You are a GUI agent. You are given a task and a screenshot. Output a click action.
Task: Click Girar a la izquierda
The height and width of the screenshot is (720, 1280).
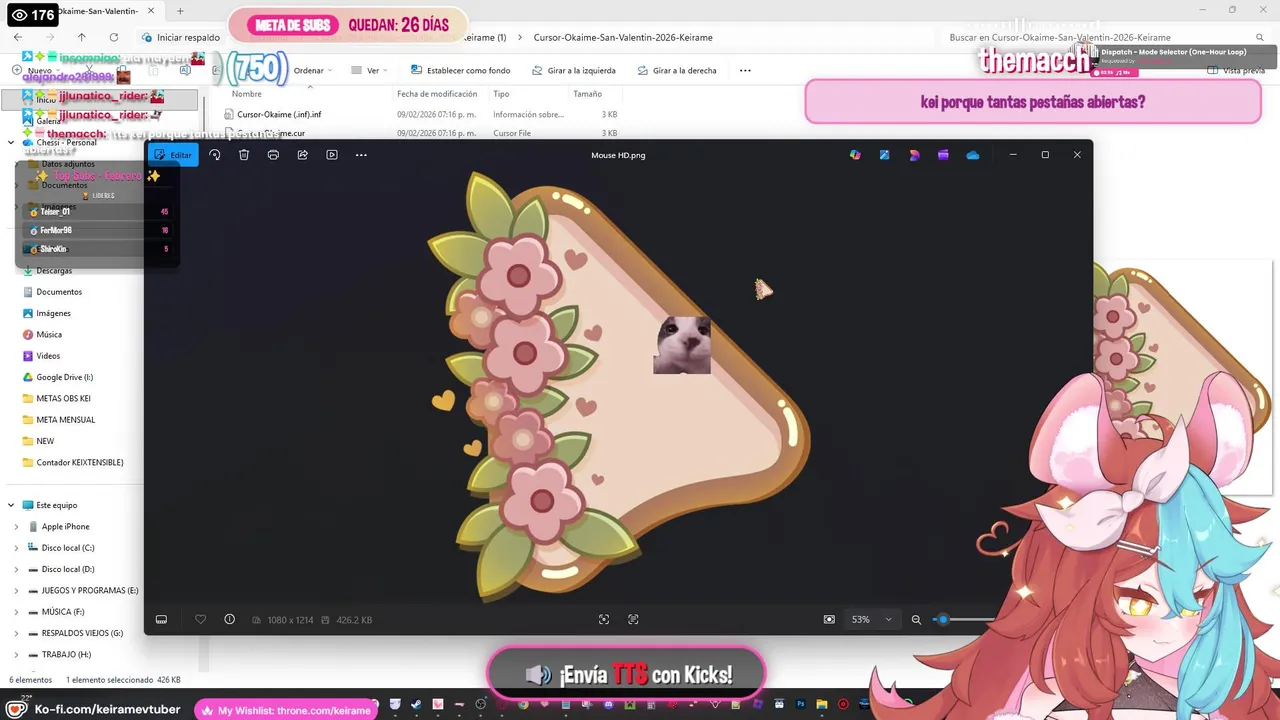pyautogui.click(x=573, y=71)
